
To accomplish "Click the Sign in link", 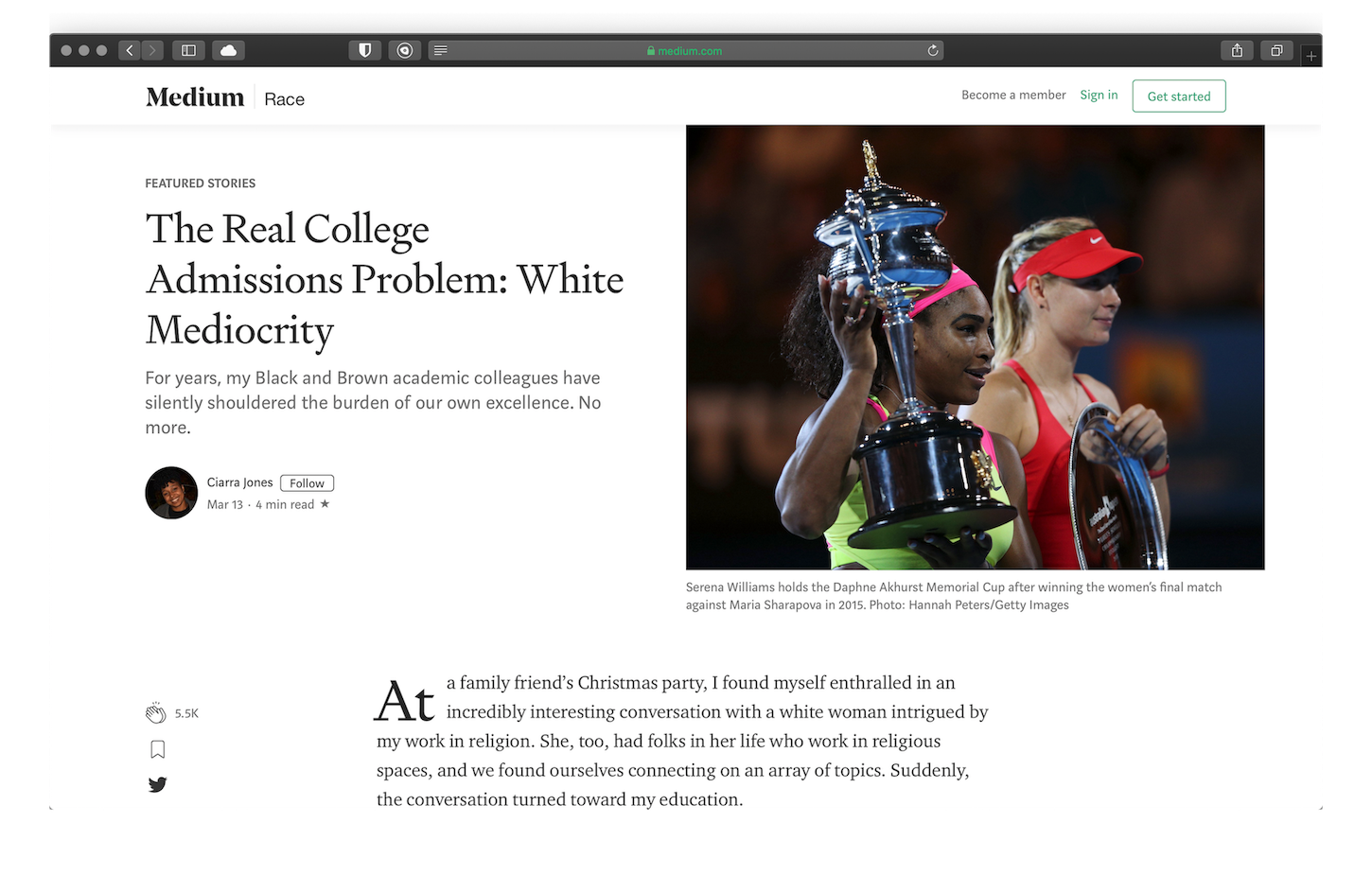I will pyautogui.click(x=1099, y=95).
